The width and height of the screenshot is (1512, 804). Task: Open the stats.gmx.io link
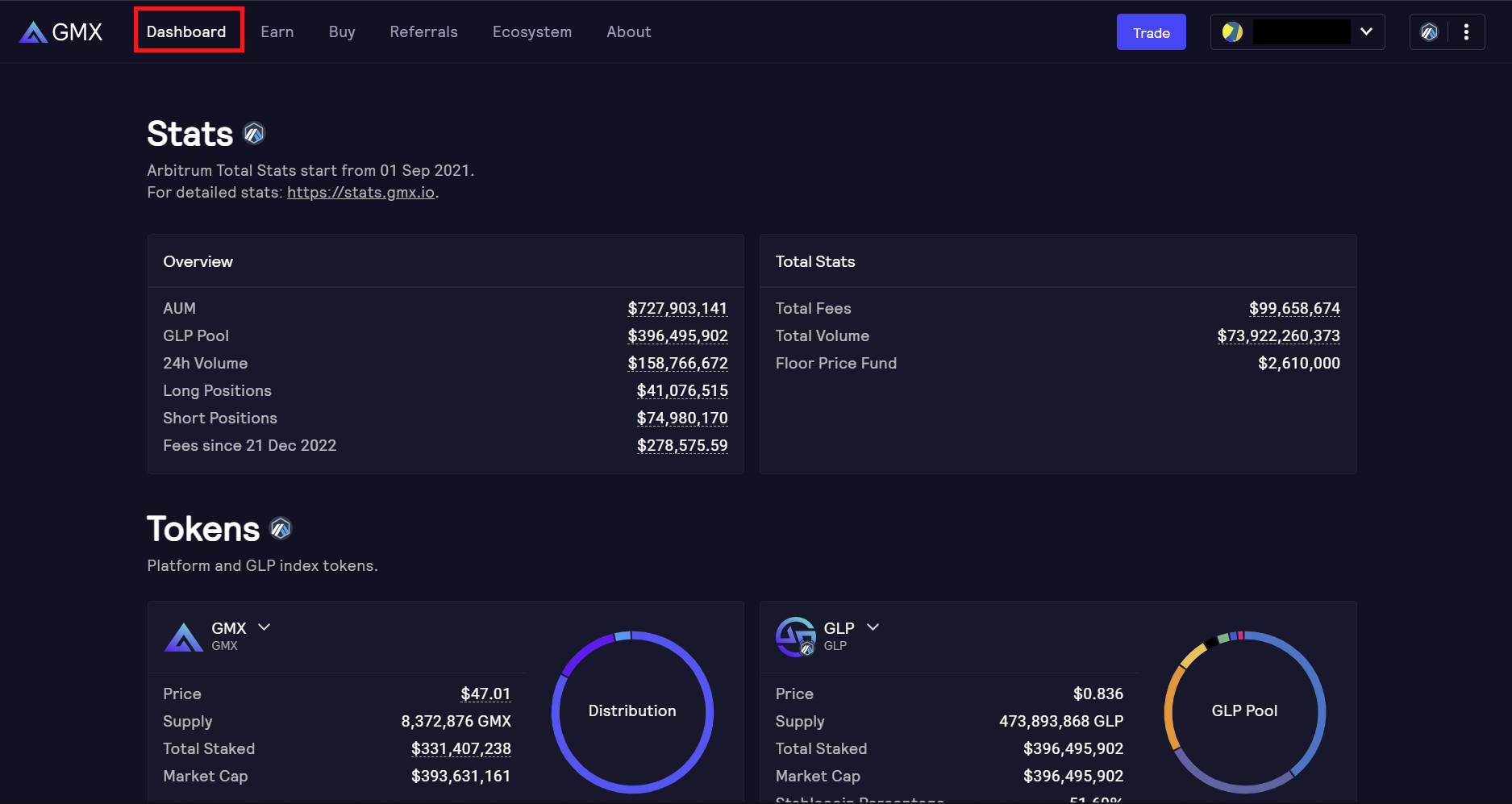pos(361,193)
